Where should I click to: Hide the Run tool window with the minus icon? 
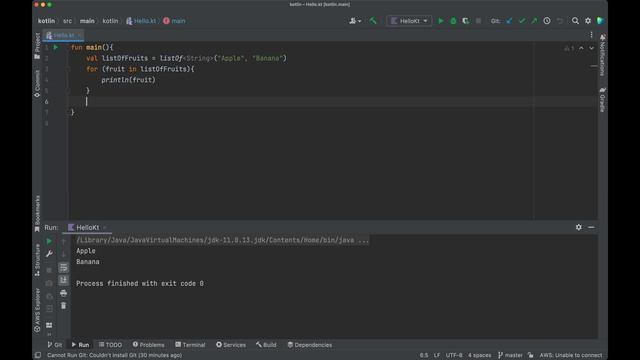(591, 227)
